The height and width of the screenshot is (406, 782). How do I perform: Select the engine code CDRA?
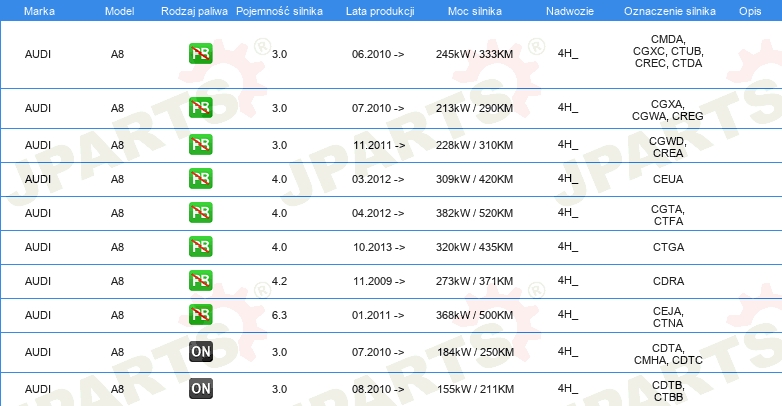tap(668, 281)
